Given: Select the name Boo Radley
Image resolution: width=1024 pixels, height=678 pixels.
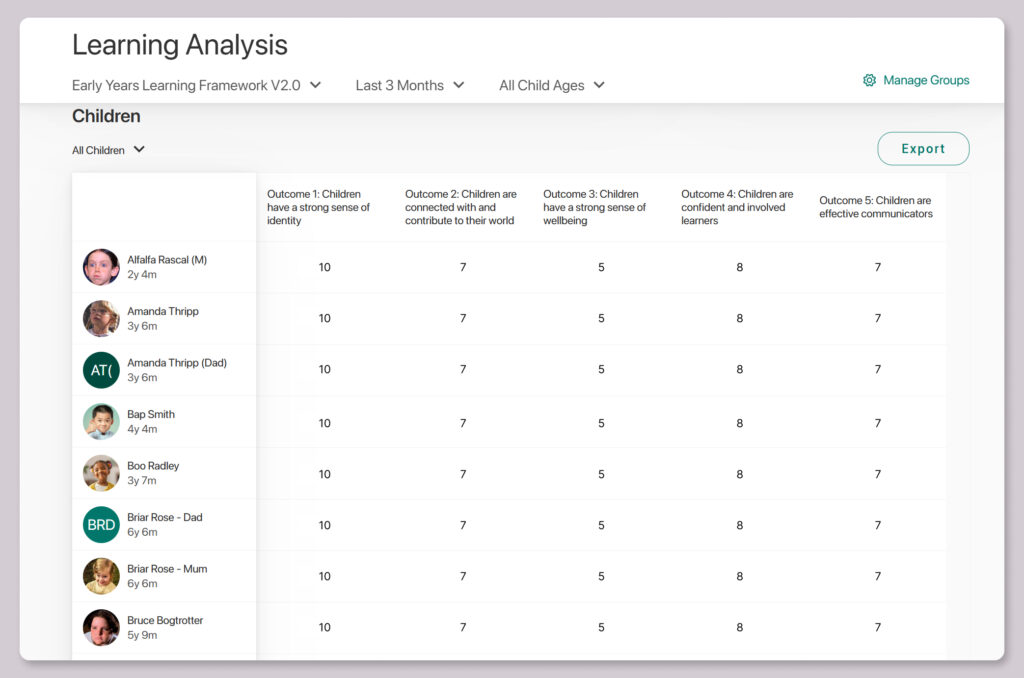Looking at the screenshot, I should [x=153, y=466].
